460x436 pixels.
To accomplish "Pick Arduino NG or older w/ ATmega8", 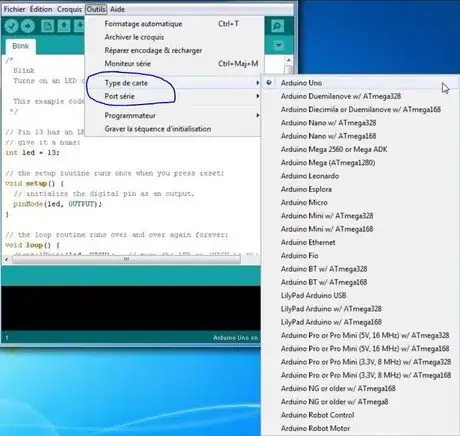I will 360,402.
